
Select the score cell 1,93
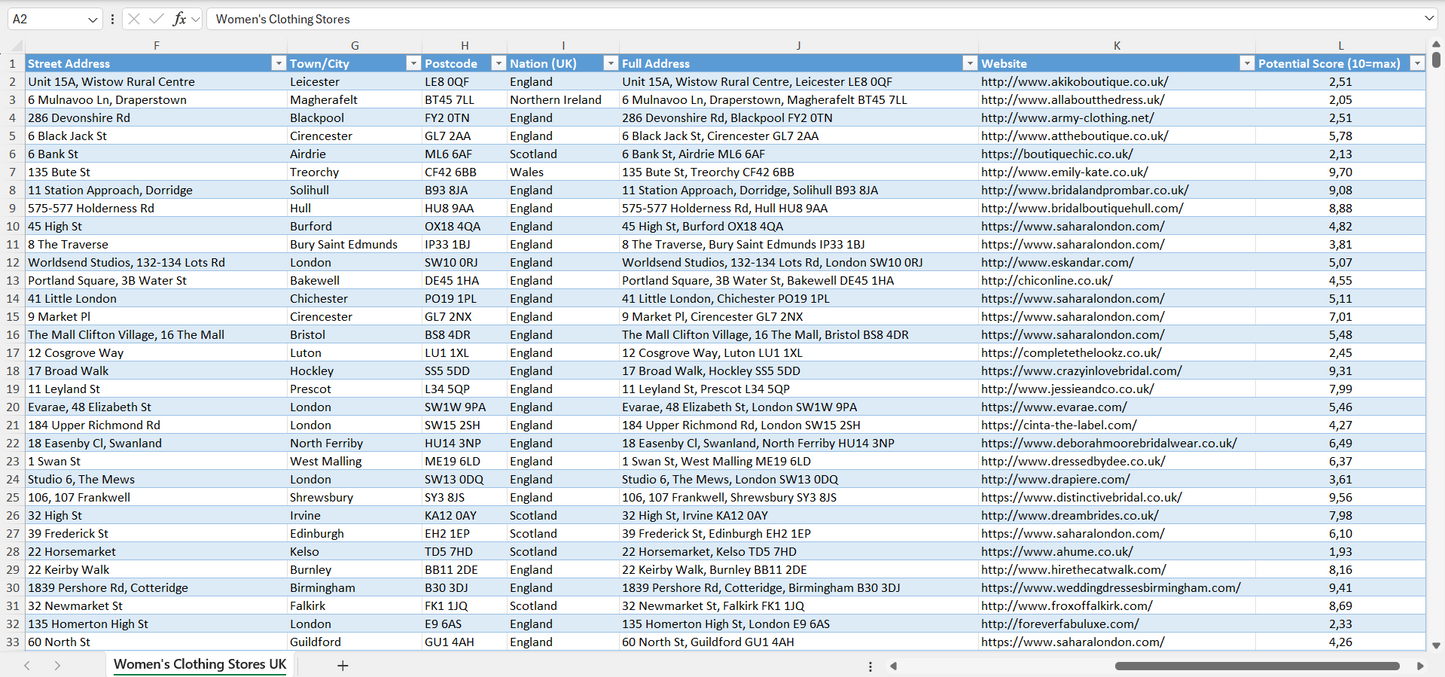(x=1341, y=551)
